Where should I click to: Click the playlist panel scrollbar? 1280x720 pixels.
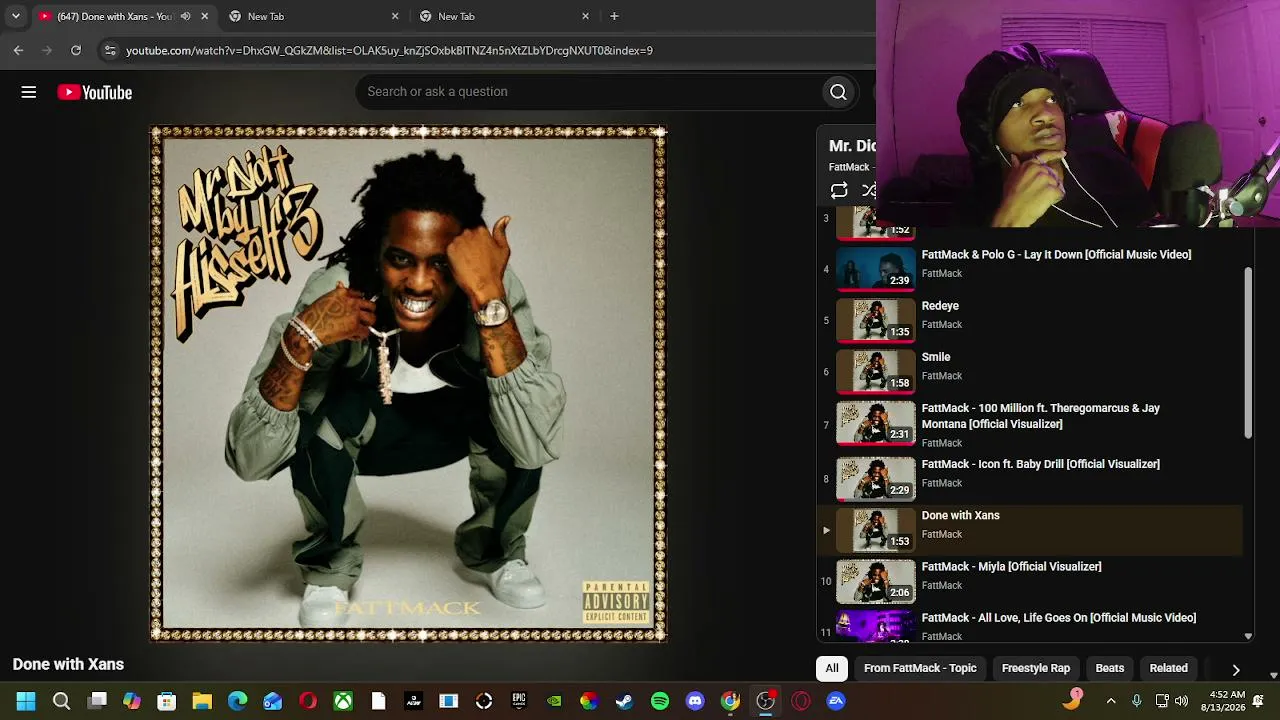1248,353
